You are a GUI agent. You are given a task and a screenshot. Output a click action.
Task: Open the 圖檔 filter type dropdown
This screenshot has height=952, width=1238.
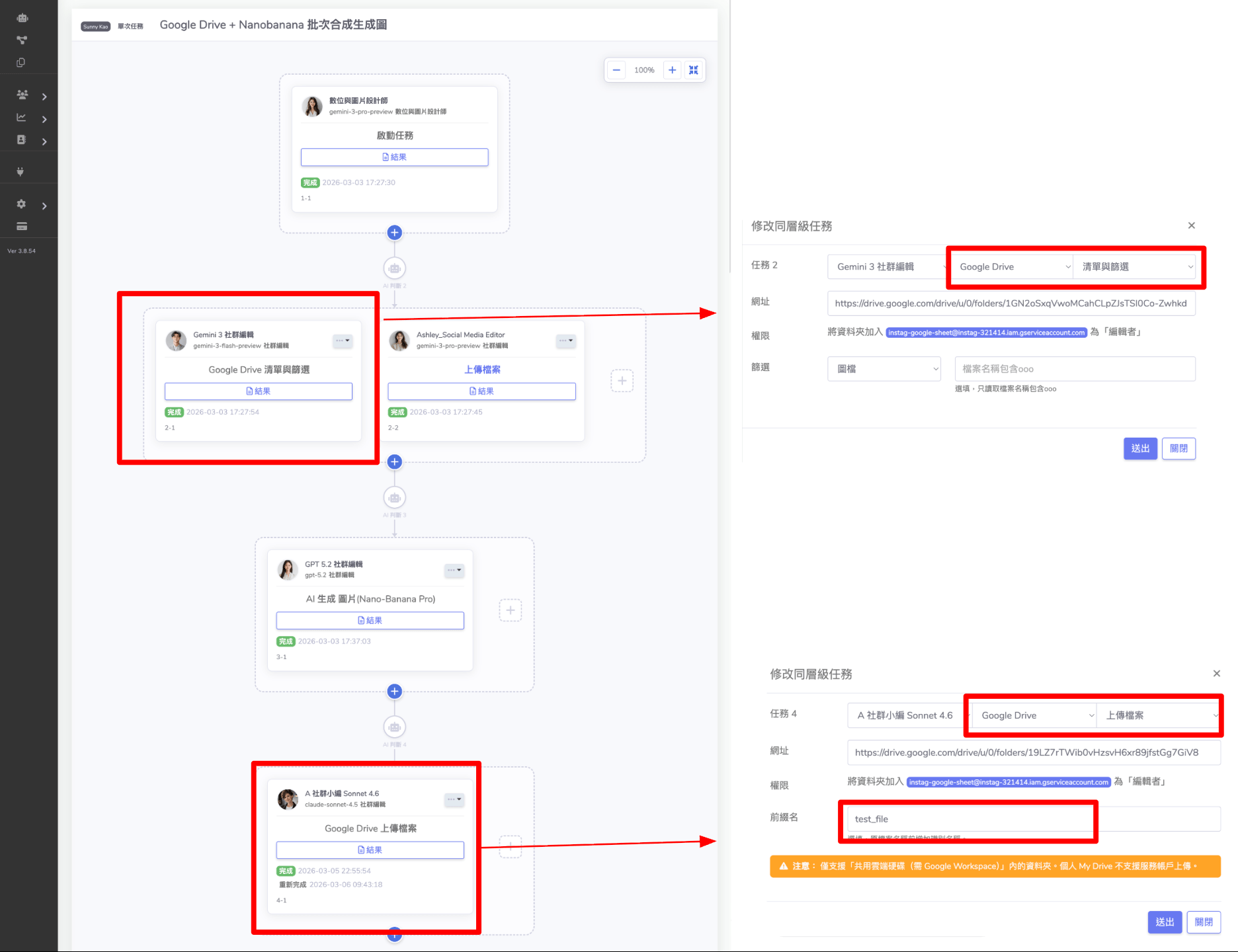pos(884,369)
